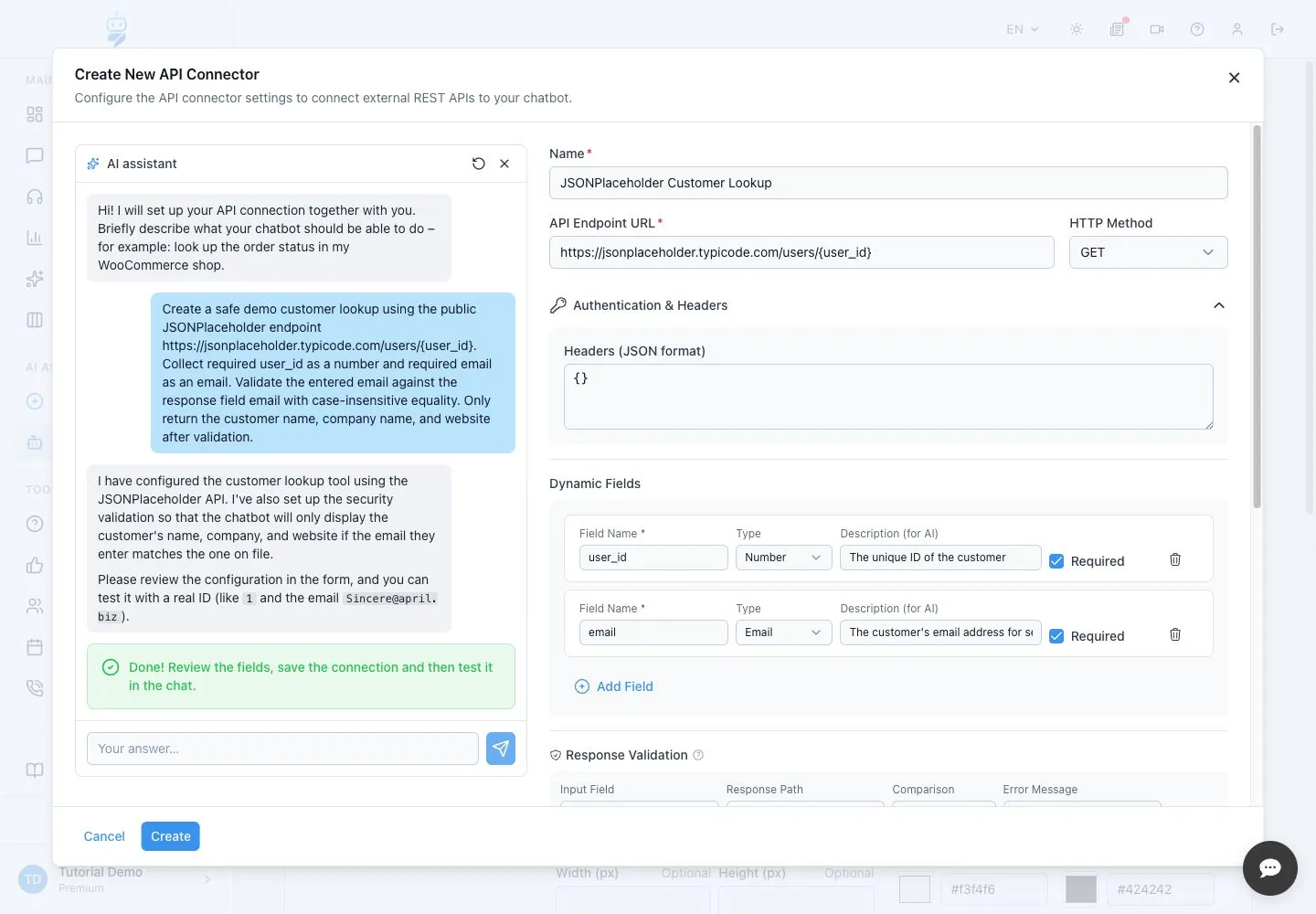This screenshot has height=914, width=1316.
Task: Open the dashboard grid icon in sidebar
Action: point(35,114)
